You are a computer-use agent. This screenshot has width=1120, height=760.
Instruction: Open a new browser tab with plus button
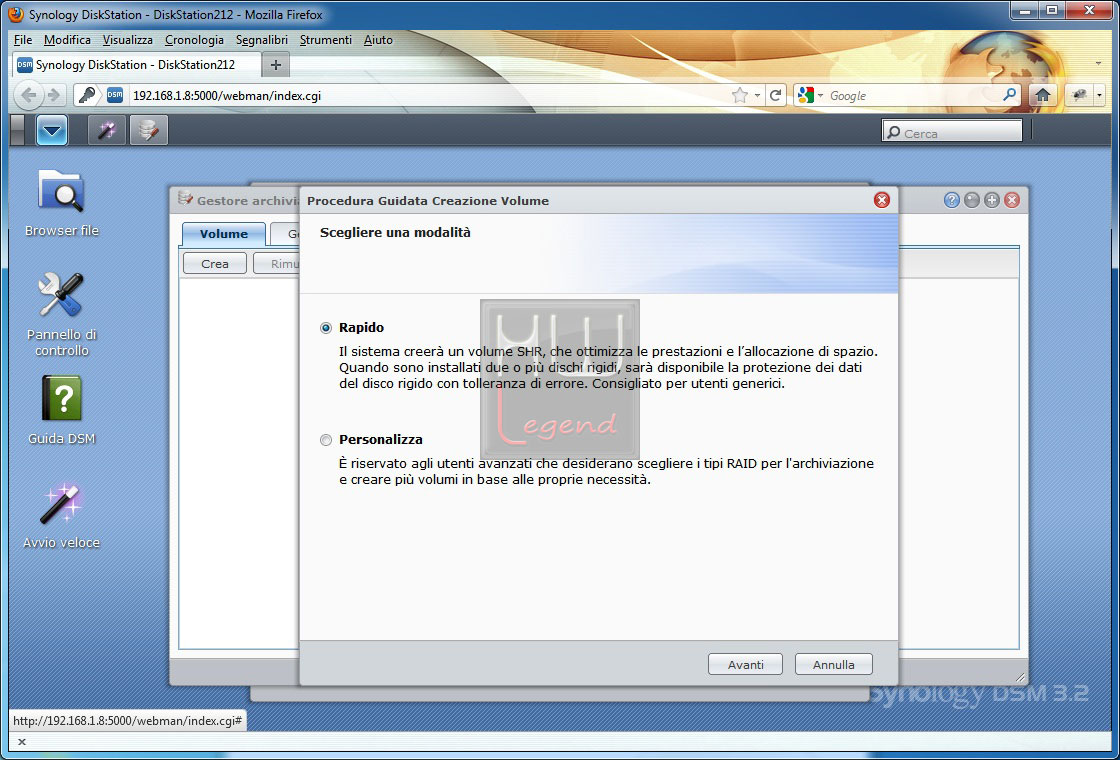[x=276, y=65]
